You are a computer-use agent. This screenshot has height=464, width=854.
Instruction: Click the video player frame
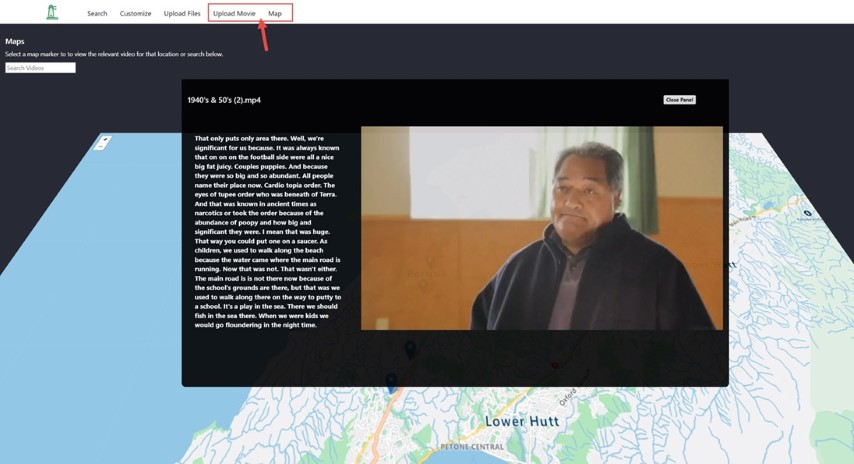coord(541,228)
